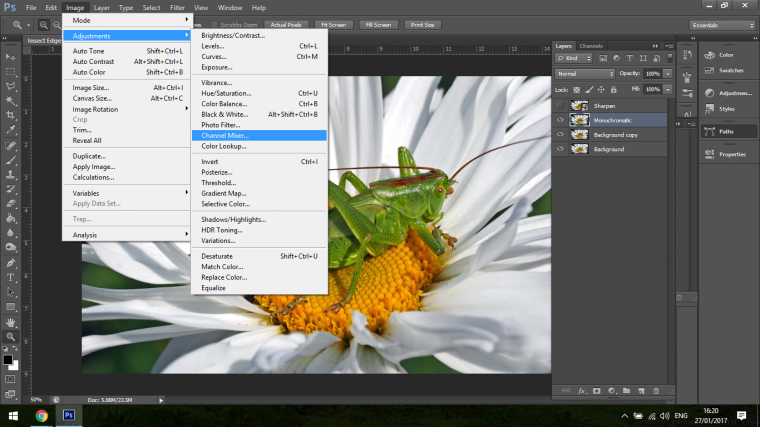Expand the Mode submenu
The image size is (760, 427).
127,20
